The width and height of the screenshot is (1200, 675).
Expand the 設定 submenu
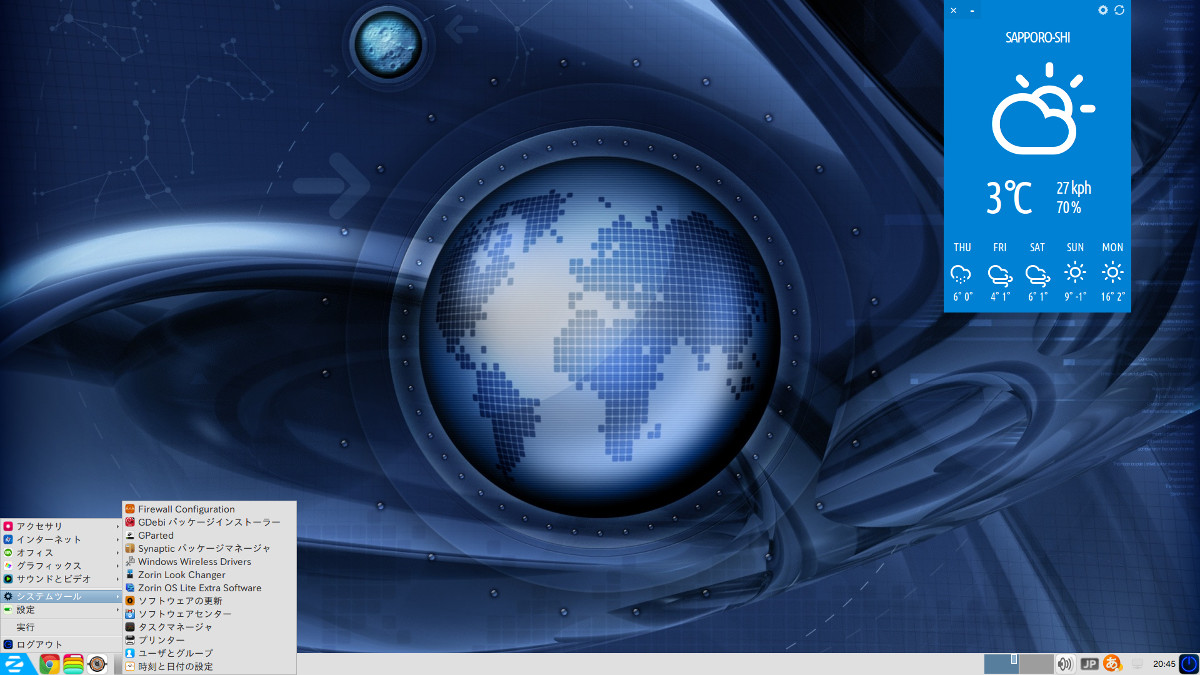[61, 609]
